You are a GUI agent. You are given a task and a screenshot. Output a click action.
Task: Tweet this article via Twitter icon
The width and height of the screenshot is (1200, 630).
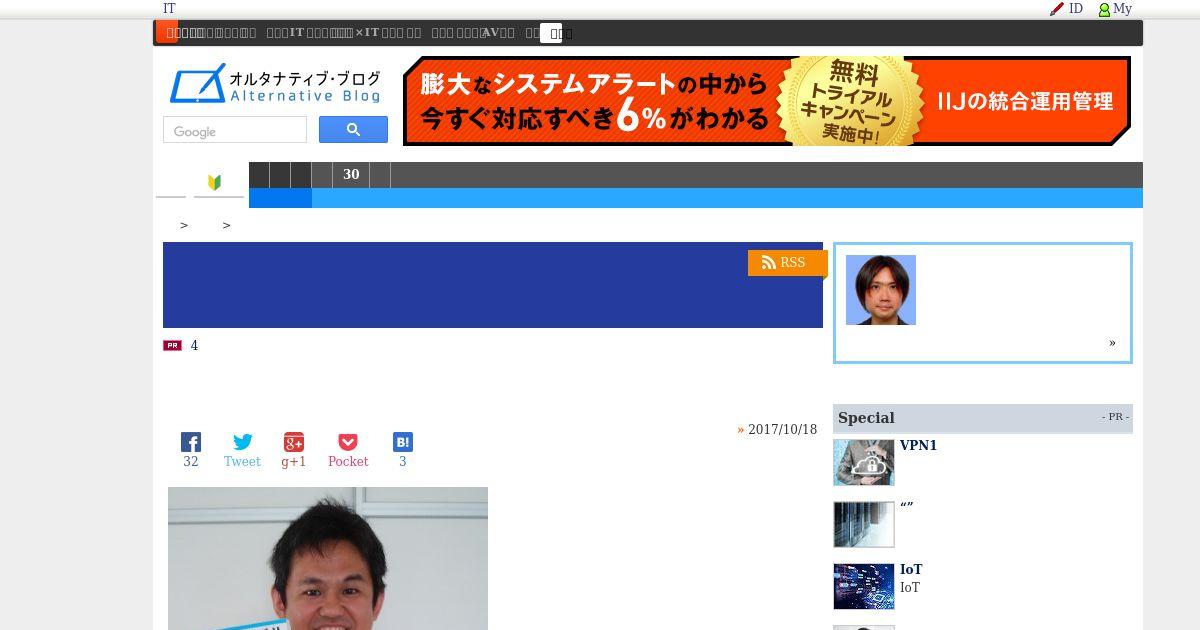(x=242, y=442)
